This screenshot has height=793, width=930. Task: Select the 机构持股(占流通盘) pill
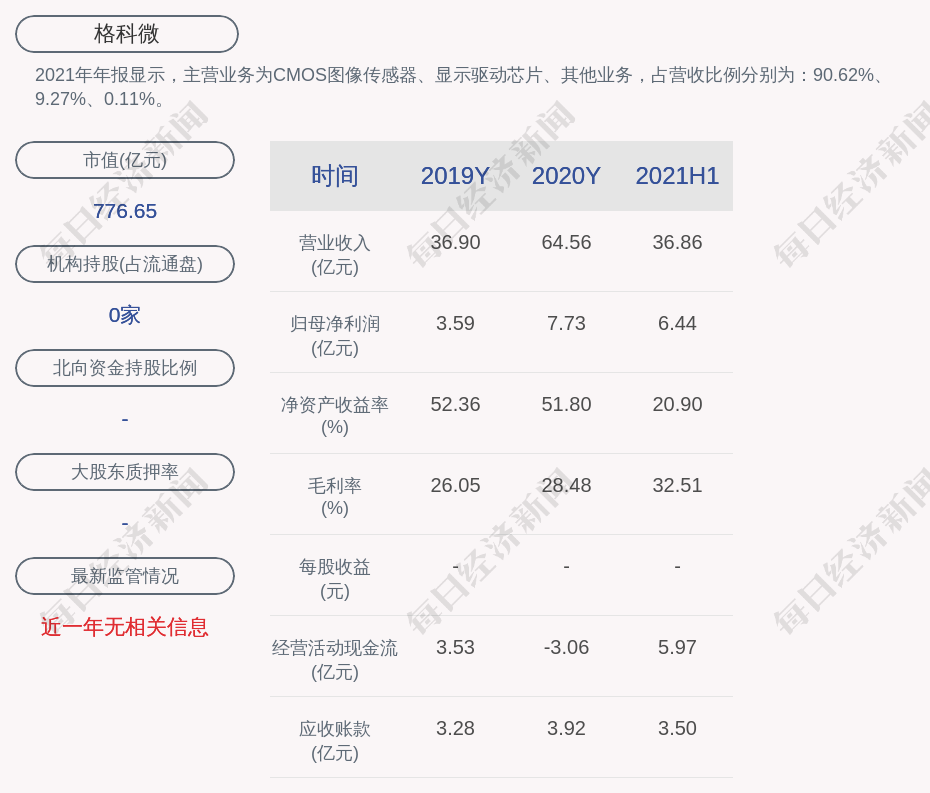125,264
